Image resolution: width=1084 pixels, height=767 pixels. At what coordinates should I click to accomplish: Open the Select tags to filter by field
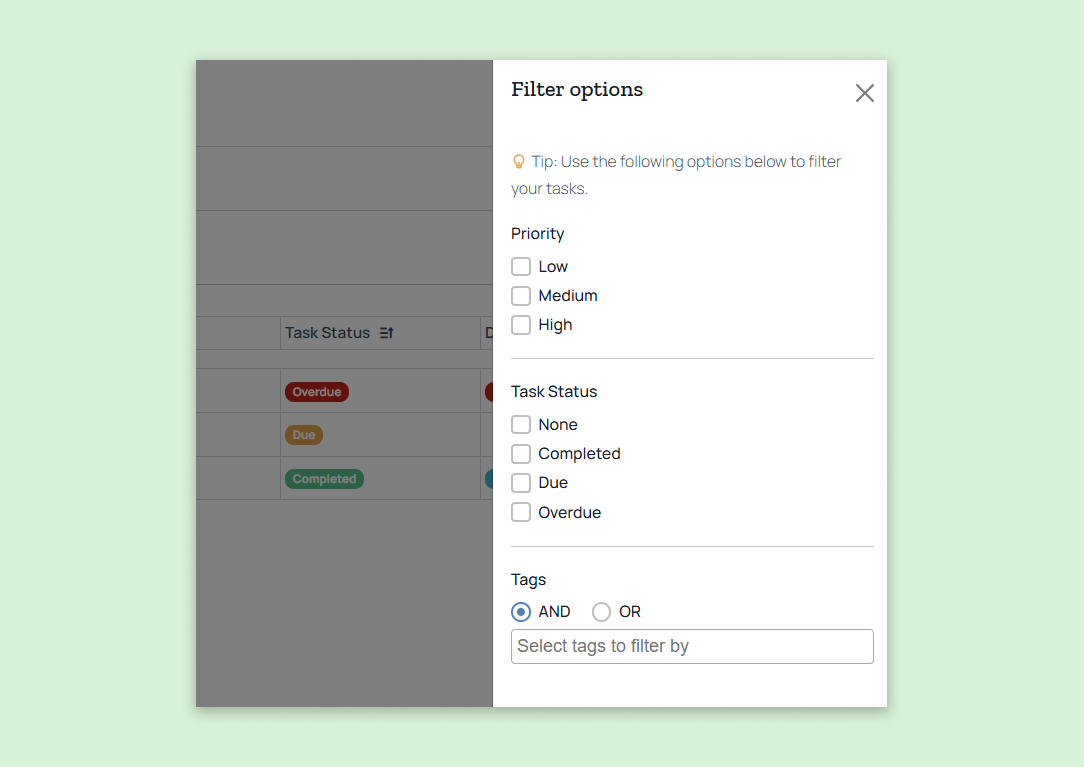coord(692,646)
